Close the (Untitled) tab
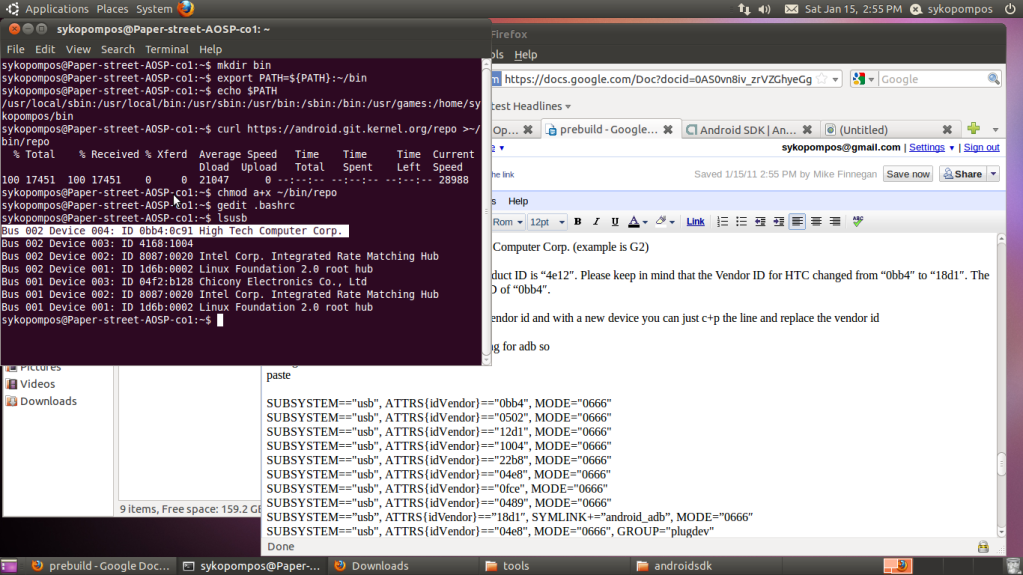The height and width of the screenshot is (575, 1023). point(947,130)
